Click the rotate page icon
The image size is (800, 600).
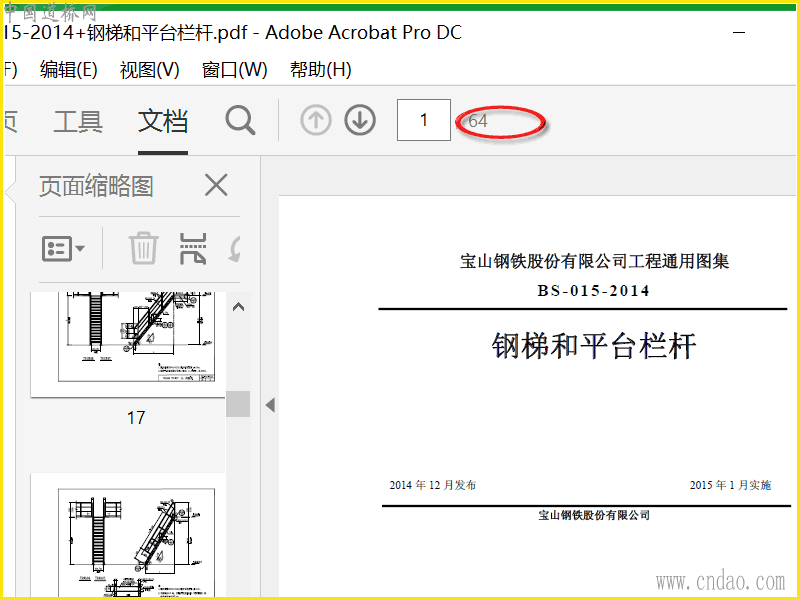click(x=234, y=248)
